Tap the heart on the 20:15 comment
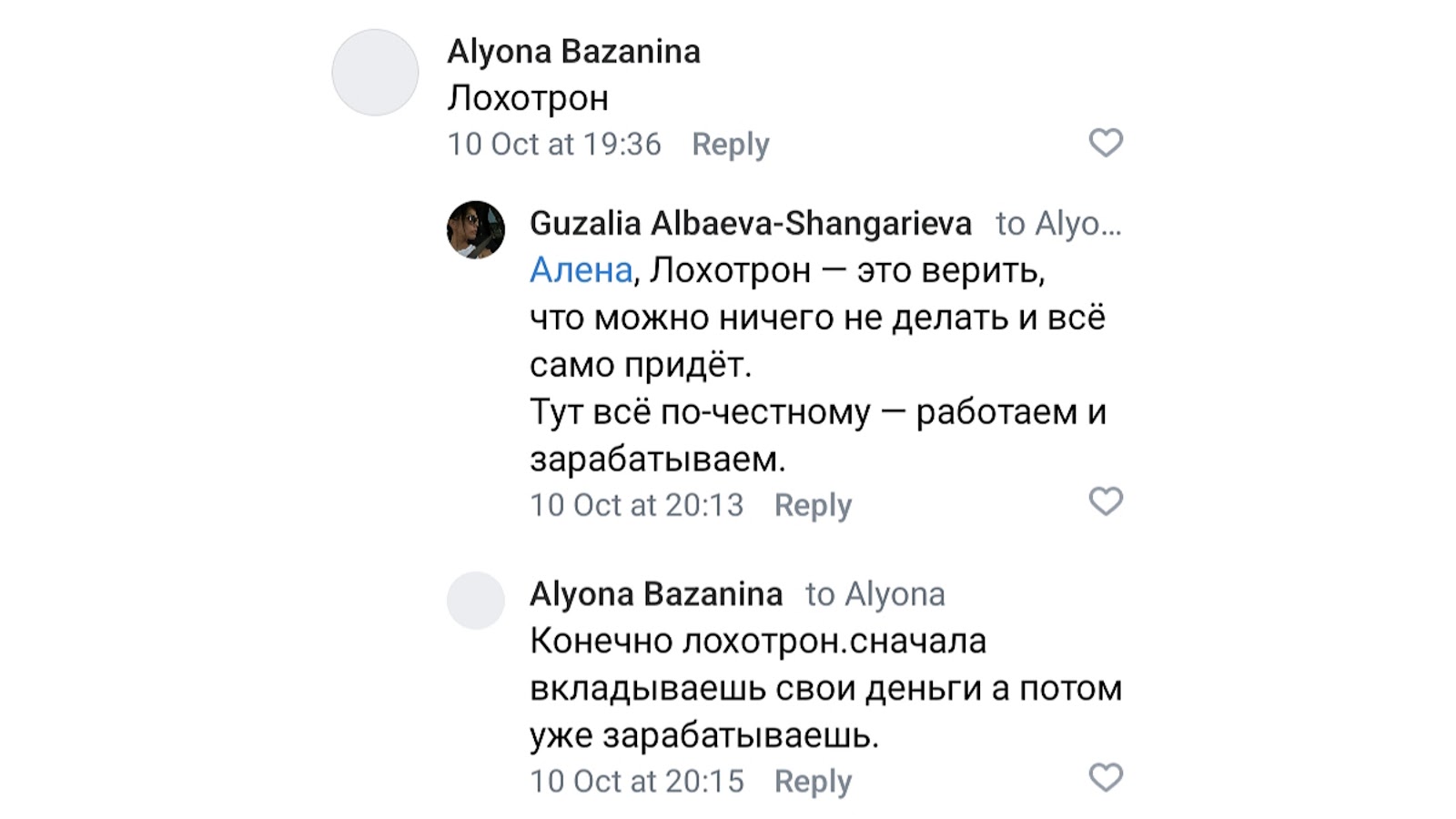Screen dimensions: 1456x819 pyautogui.click(x=1106, y=778)
